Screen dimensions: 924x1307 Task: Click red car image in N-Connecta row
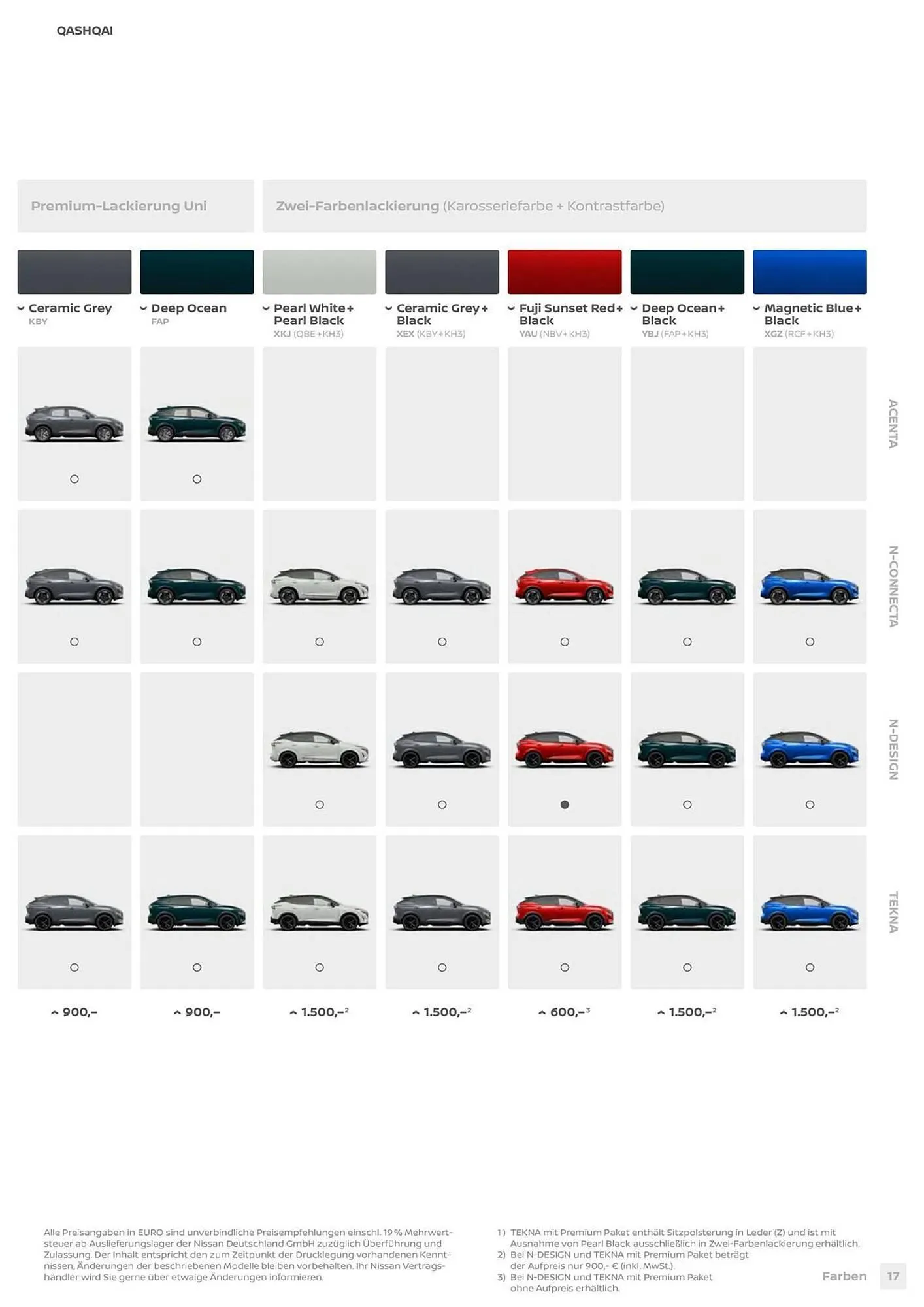[x=565, y=586]
